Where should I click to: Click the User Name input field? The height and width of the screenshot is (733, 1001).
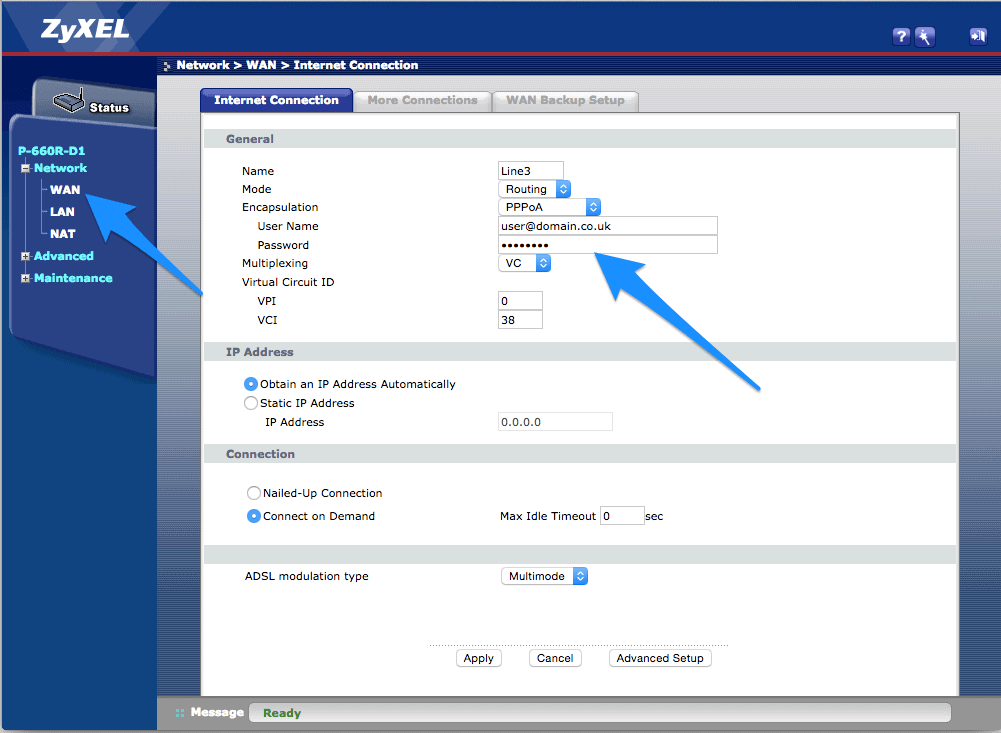click(x=608, y=226)
